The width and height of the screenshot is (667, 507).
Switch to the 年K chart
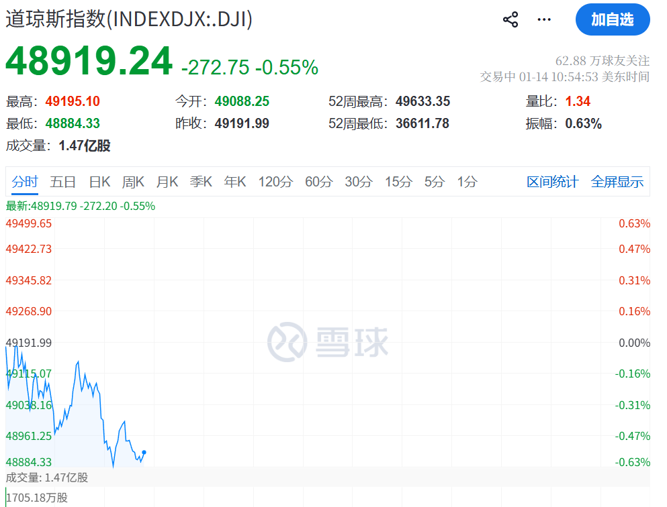pos(235,181)
